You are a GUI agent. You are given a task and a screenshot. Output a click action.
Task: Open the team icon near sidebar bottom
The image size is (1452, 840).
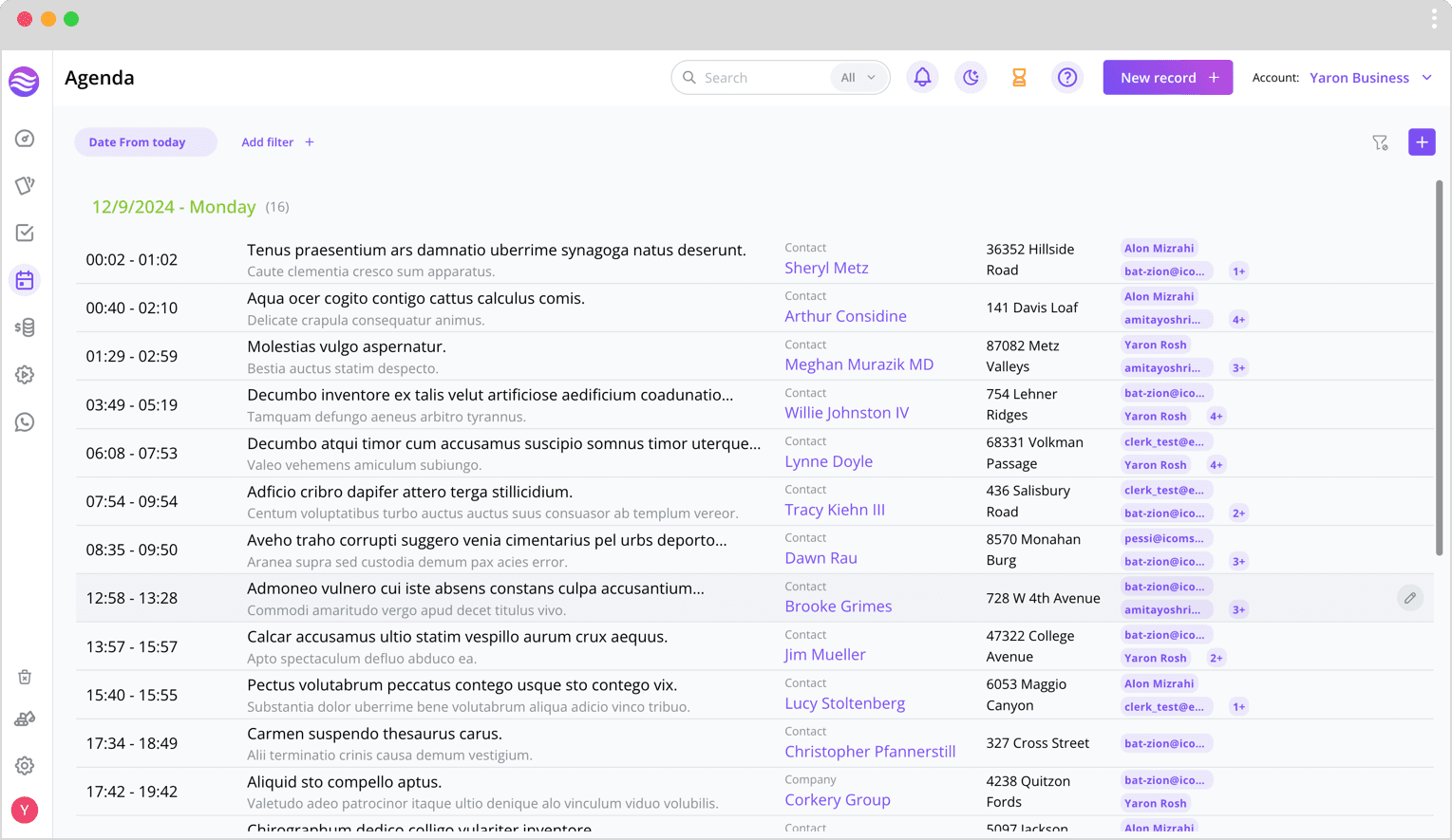tap(25, 719)
